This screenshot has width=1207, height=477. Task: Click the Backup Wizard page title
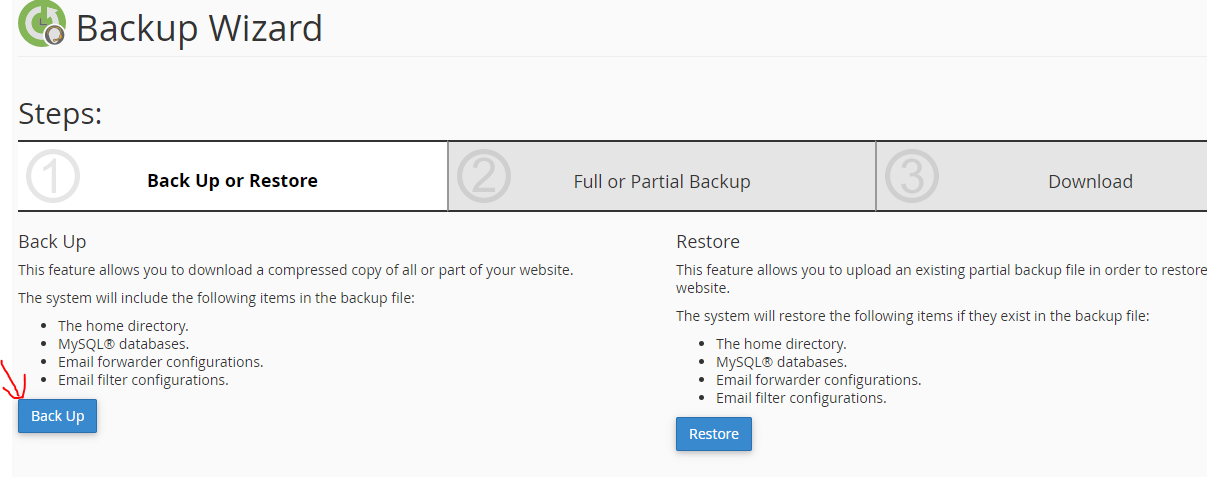pyautogui.click(x=199, y=28)
